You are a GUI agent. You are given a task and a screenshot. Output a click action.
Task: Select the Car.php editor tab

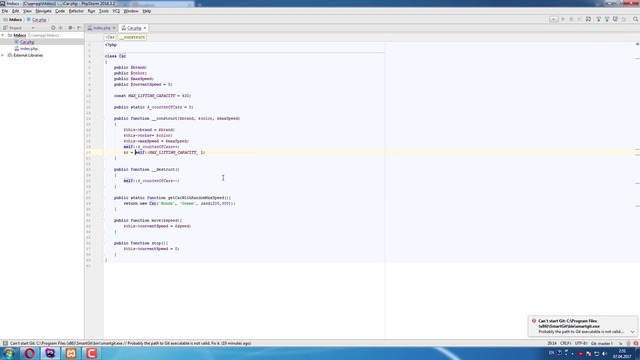133,28
